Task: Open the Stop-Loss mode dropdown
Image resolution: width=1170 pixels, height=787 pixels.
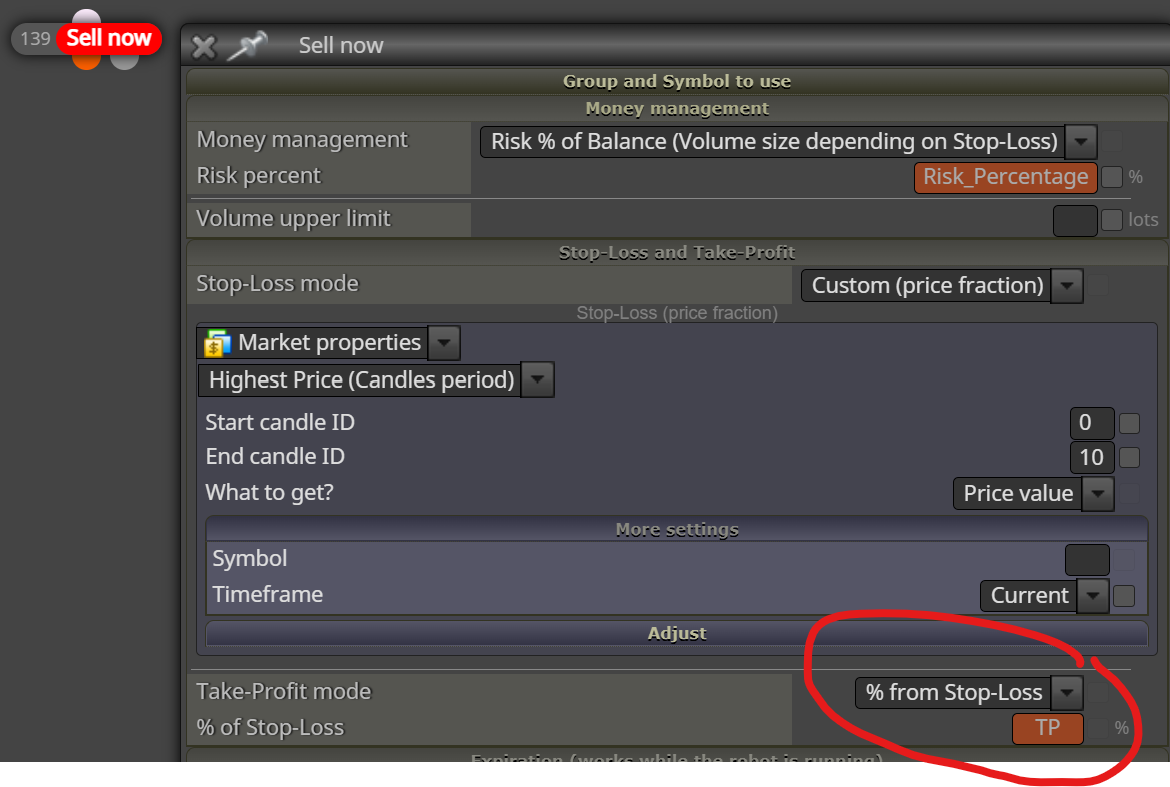Action: pos(942,286)
